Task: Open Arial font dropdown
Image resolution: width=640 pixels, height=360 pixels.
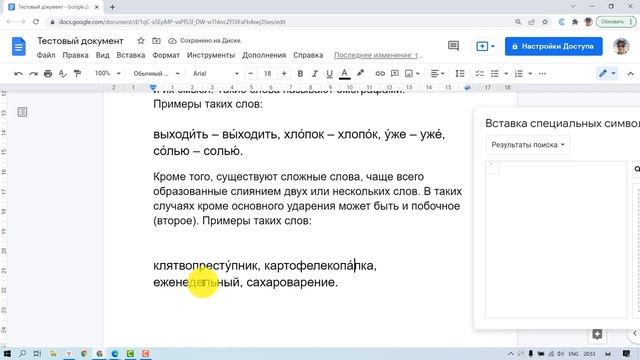Action: 216,73
